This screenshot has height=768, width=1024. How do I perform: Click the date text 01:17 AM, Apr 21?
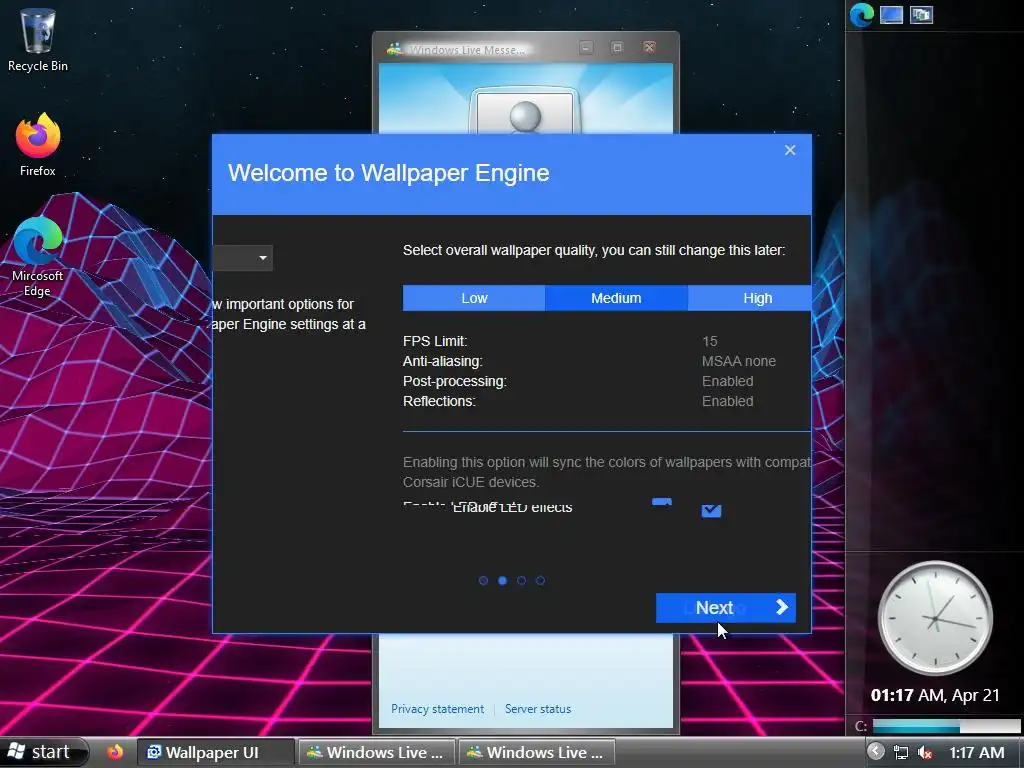click(x=935, y=695)
